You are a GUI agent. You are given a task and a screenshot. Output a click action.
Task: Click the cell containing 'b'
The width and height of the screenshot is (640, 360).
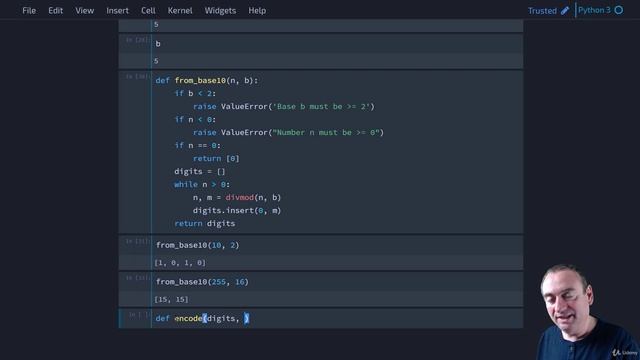337,44
